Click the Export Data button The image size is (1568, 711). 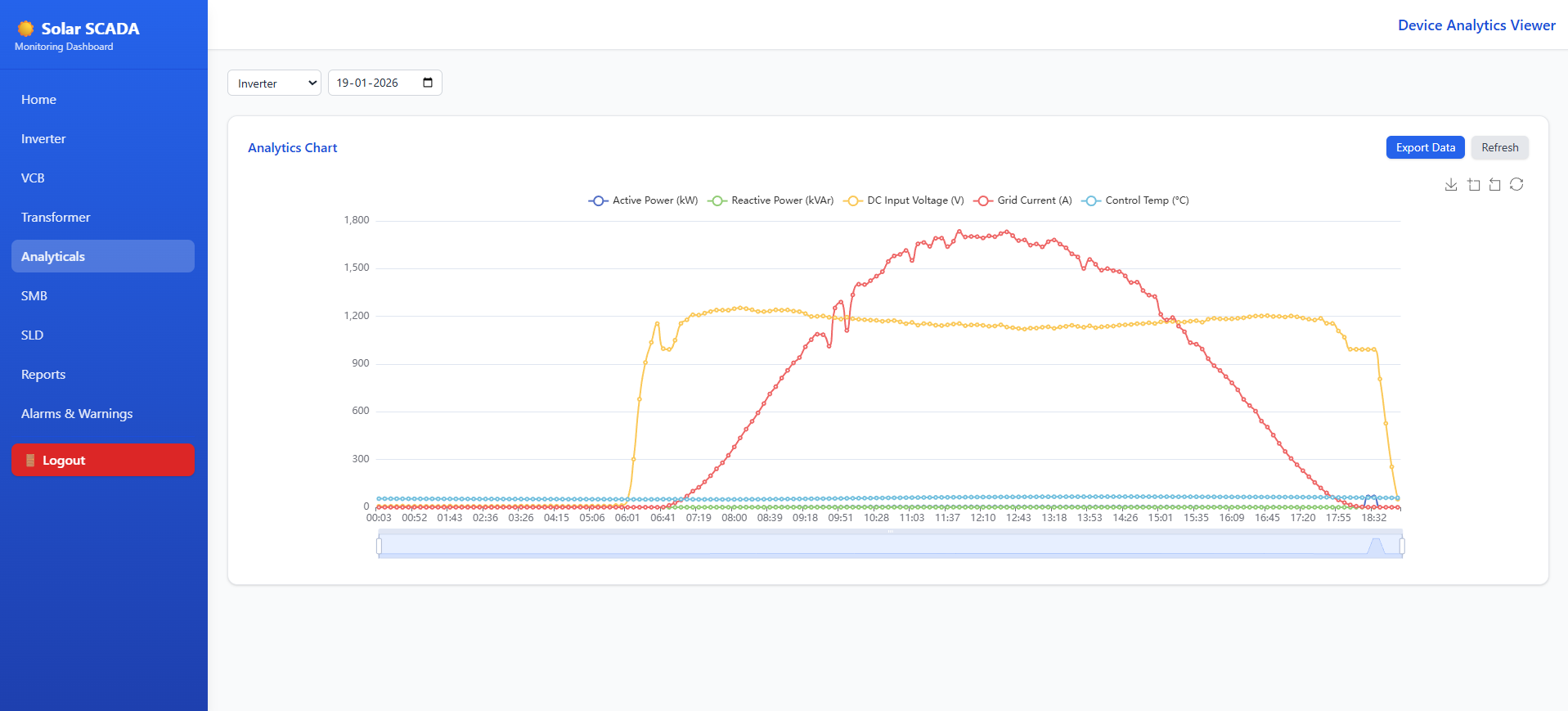click(1425, 148)
